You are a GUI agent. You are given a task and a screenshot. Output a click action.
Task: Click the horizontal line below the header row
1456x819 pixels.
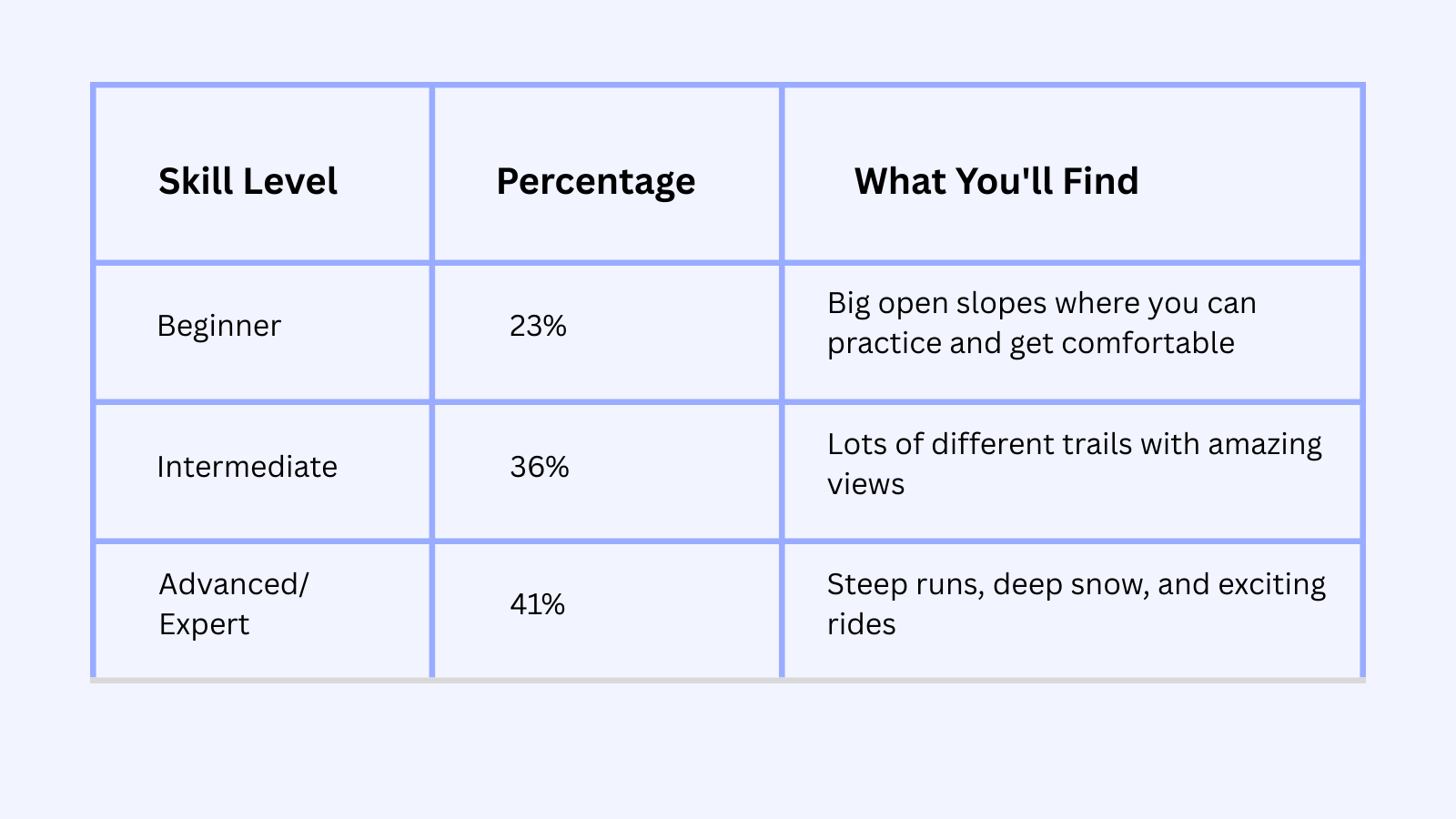pyautogui.click(x=728, y=263)
